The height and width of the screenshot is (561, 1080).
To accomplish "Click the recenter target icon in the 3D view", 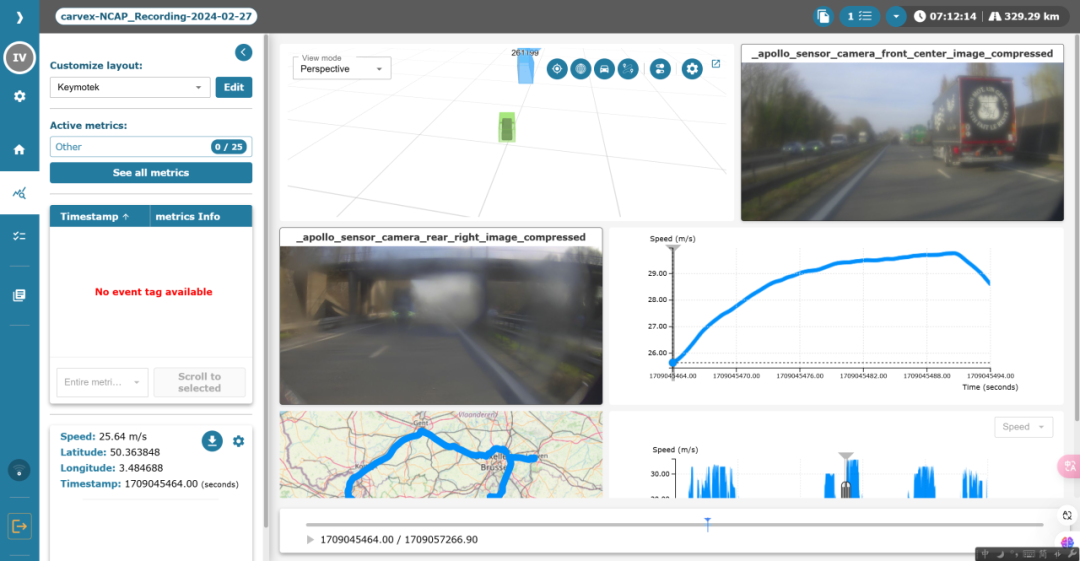I will (x=557, y=69).
